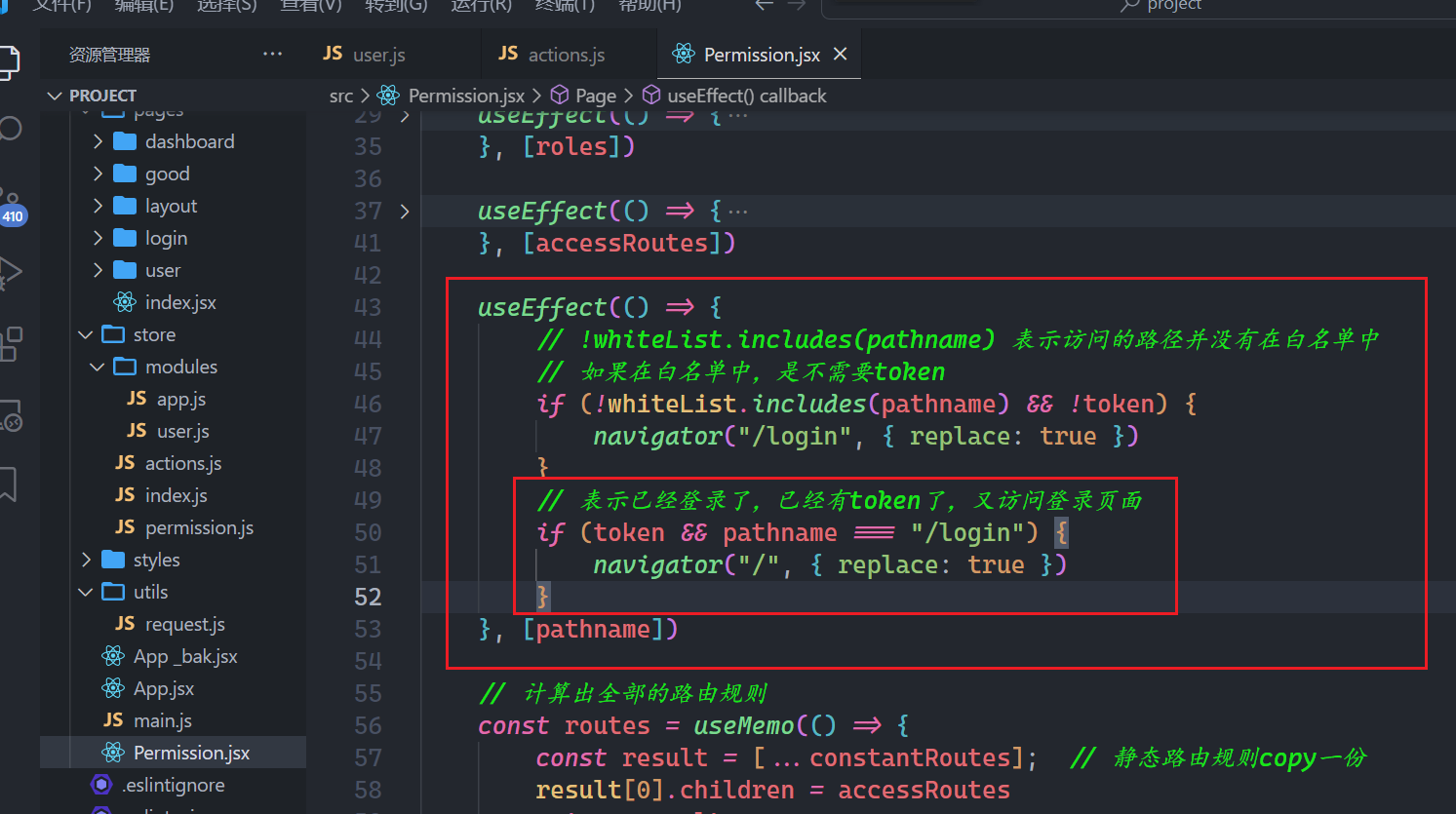
Task: Expand the styles folder
Action: [x=86, y=560]
